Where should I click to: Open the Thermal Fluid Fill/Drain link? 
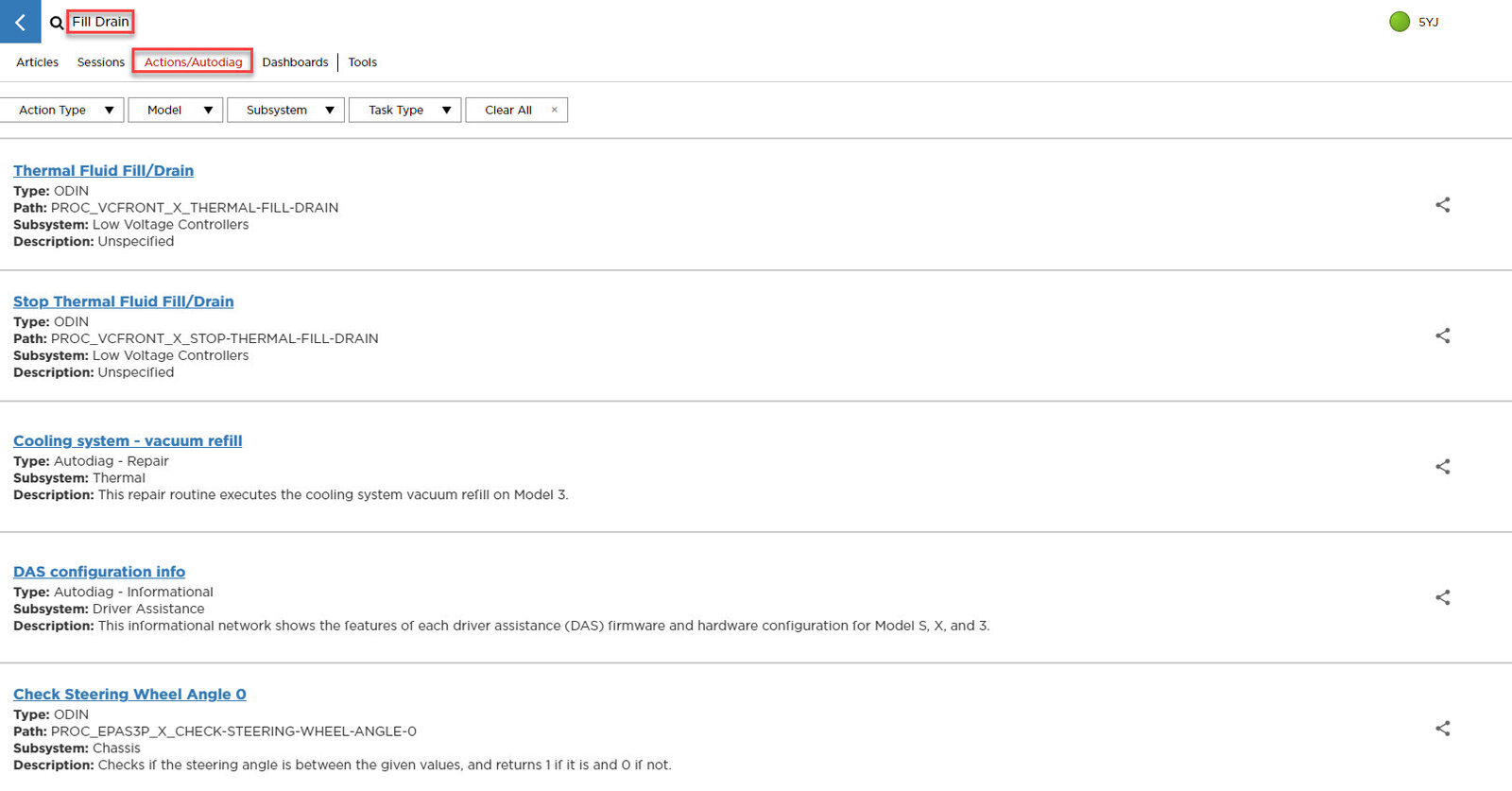(x=103, y=171)
